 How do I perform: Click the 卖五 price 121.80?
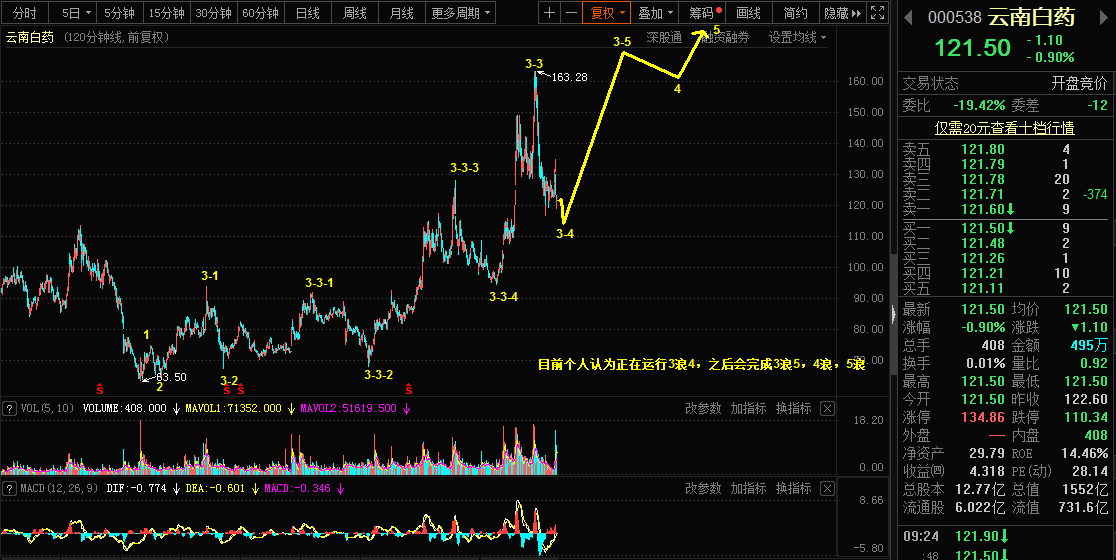point(983,149)
